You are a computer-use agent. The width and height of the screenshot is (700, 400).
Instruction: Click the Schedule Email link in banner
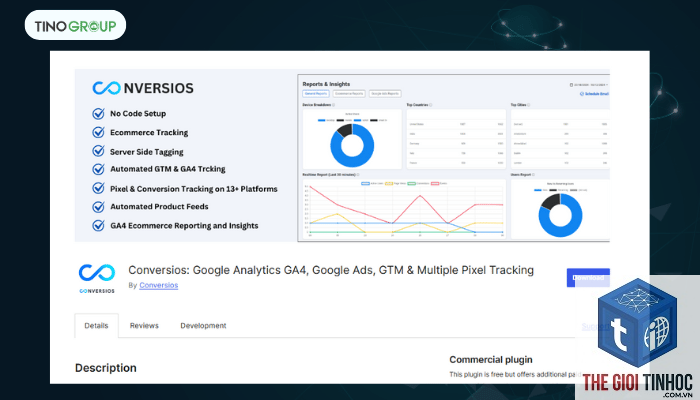coord(594,94)
